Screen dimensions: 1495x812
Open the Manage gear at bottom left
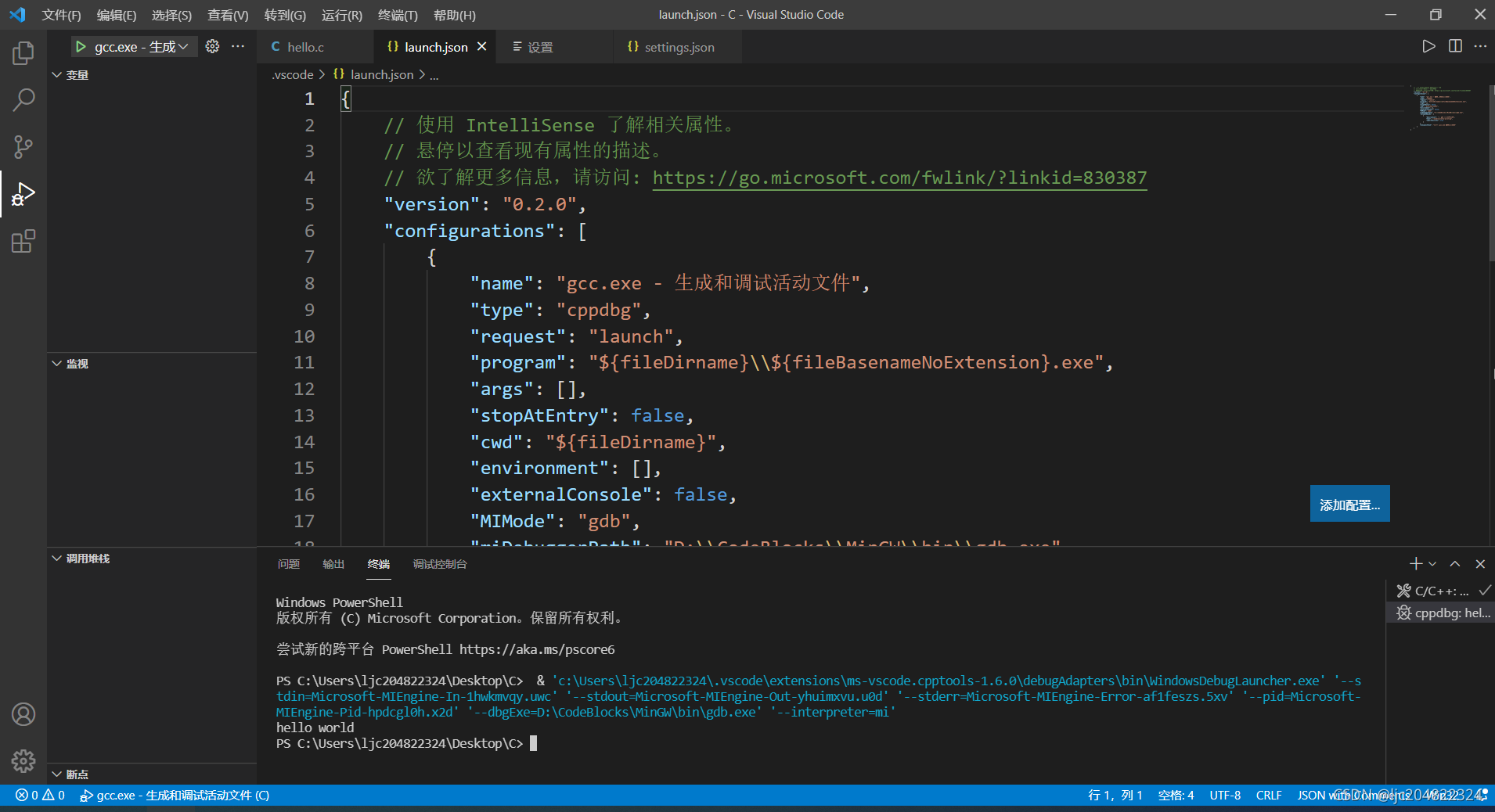23,760
